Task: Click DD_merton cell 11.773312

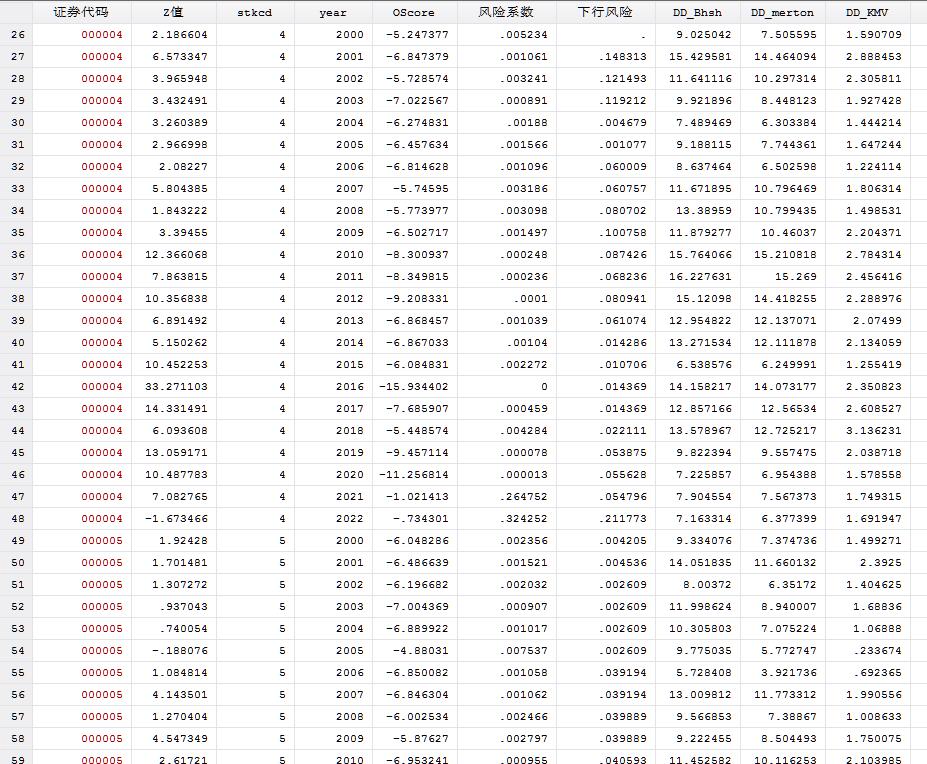Action: pos(785,695)
